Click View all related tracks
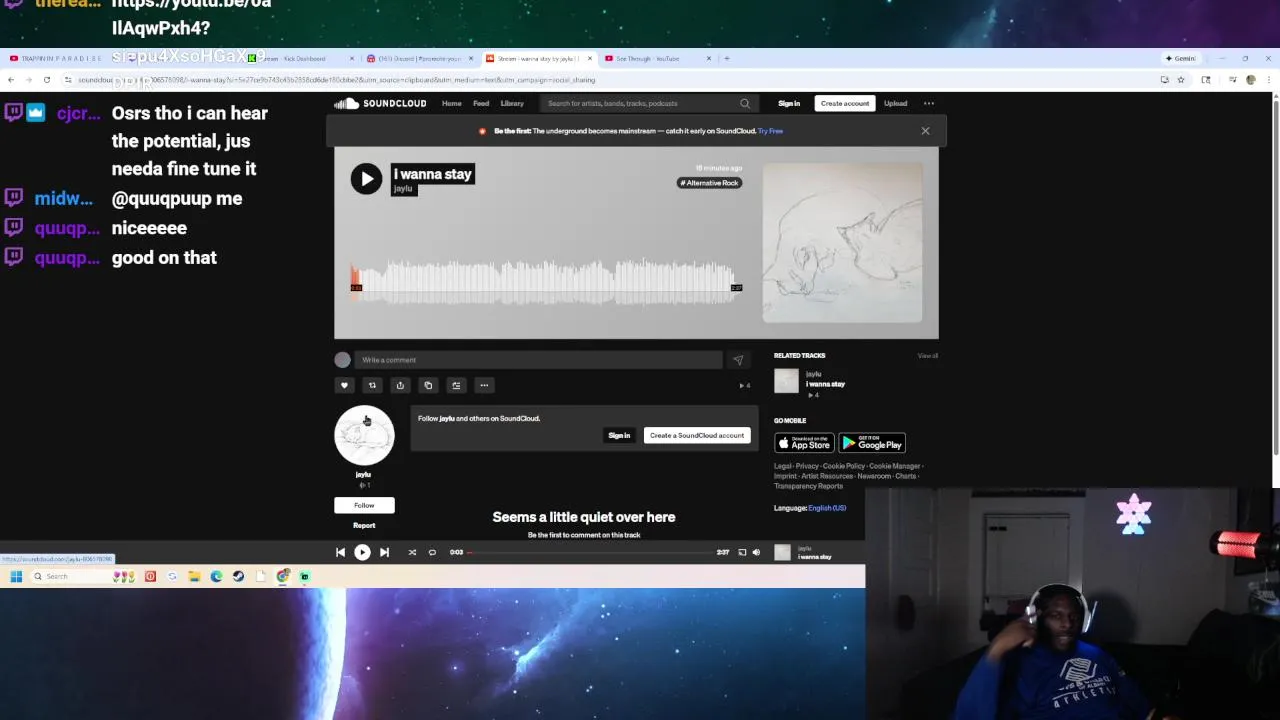This screenshot has height=720, width=1280. (x=928, y=356)
